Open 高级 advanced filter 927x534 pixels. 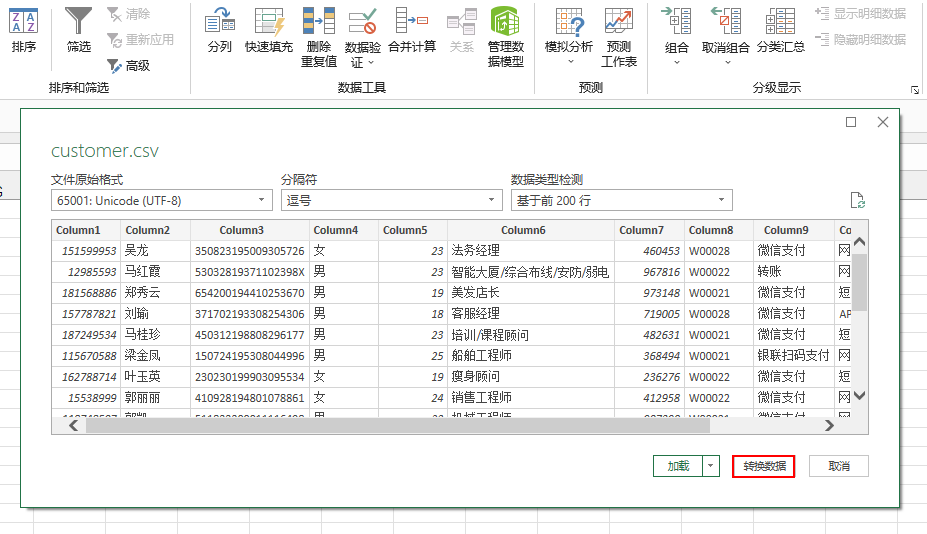(128, 66)
